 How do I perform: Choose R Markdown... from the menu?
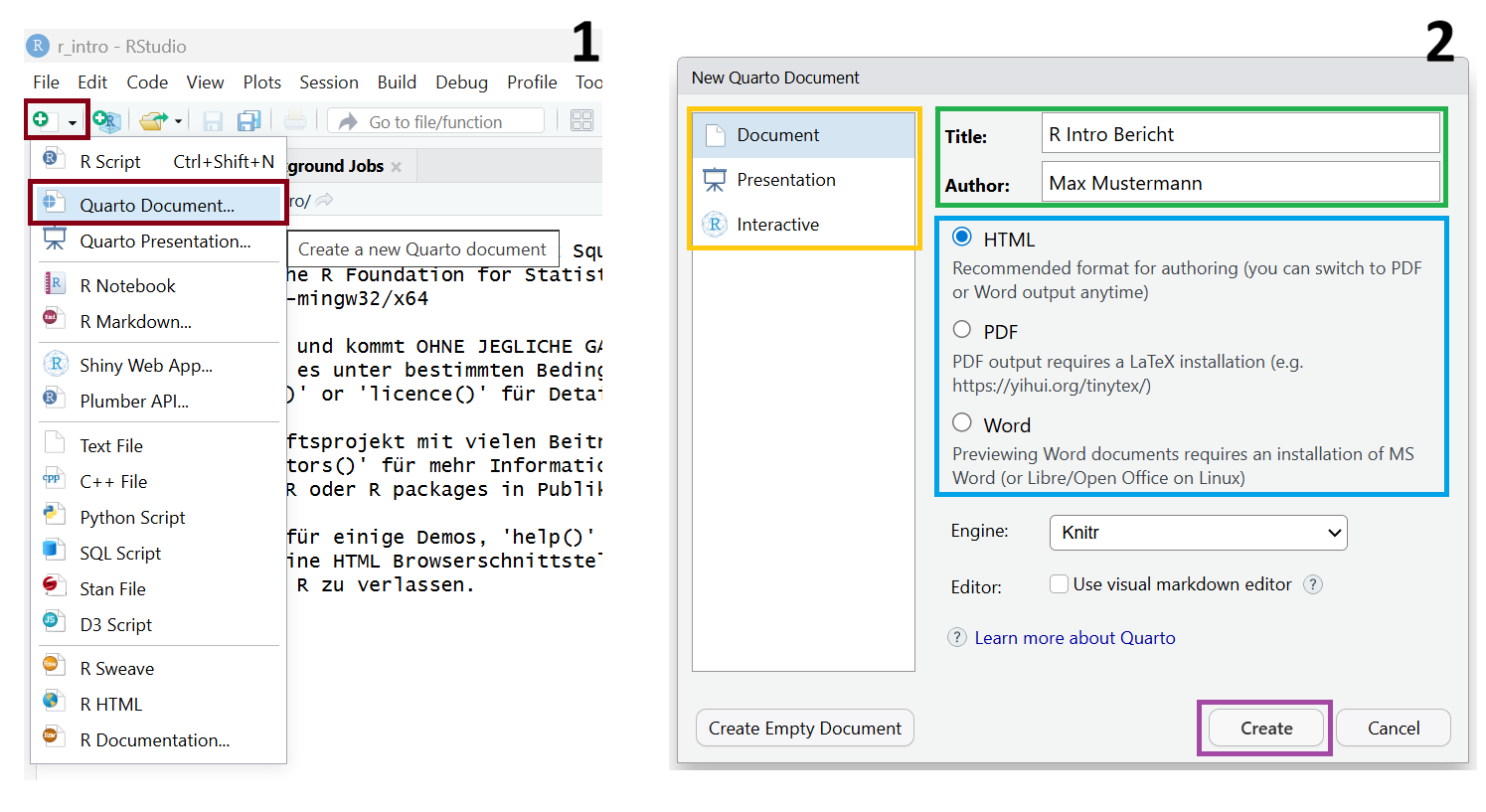point(158,321)
